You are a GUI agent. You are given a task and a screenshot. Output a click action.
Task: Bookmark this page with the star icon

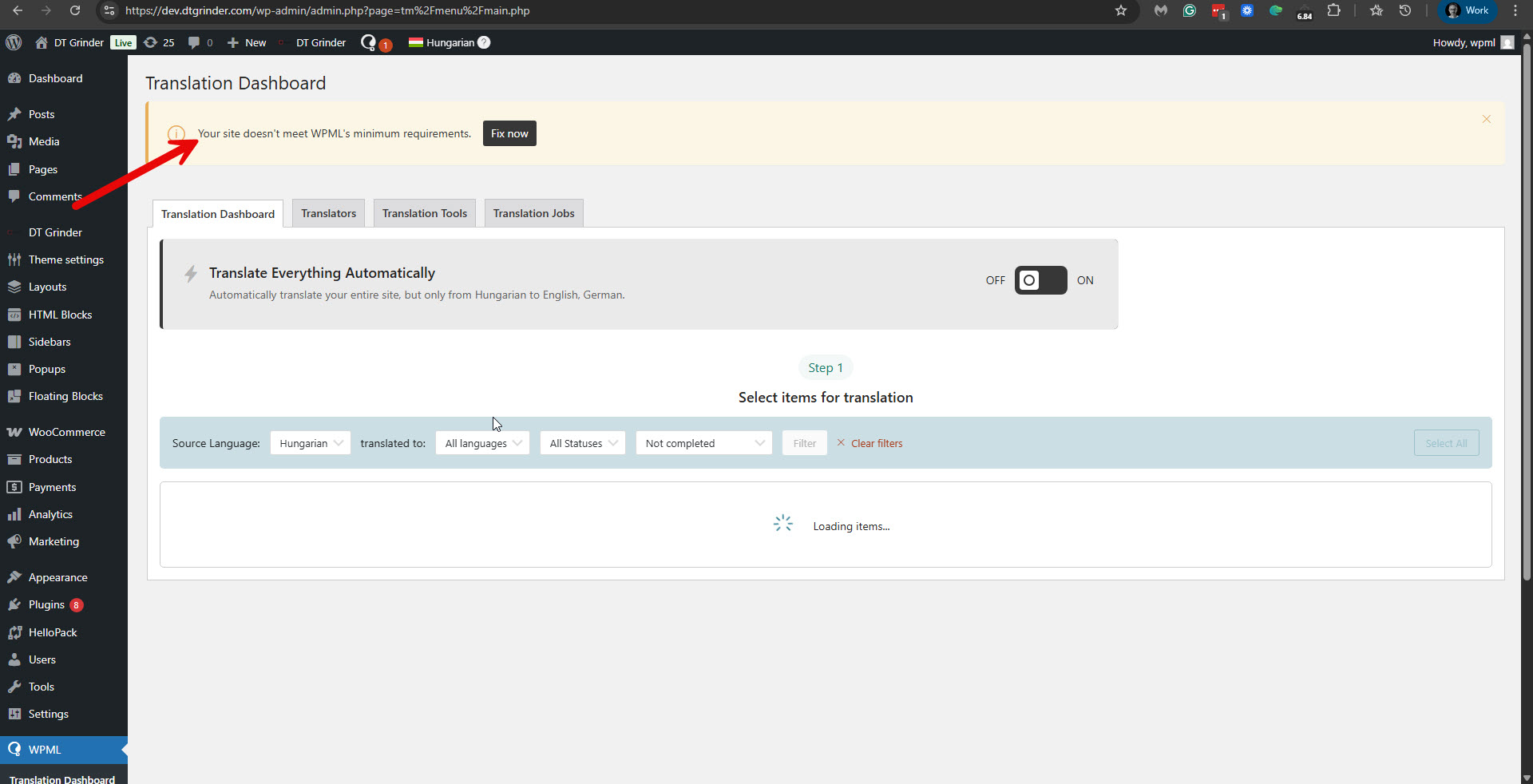point(1121,10)
